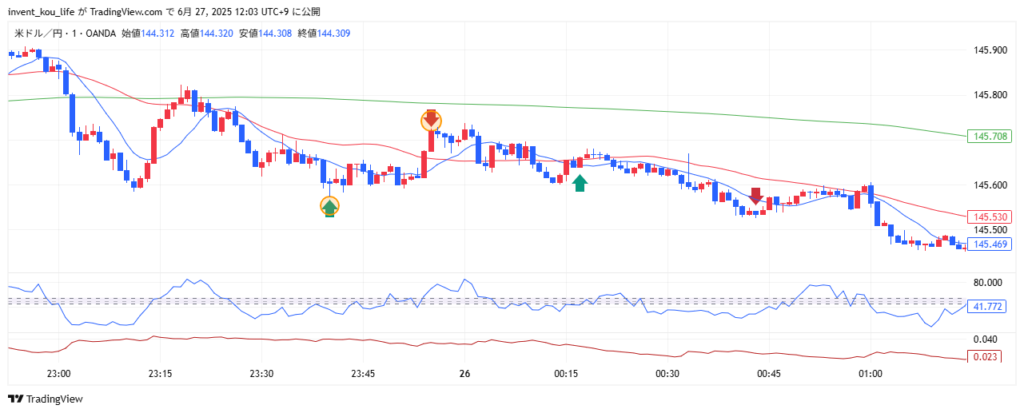Click the 安値 144.308 low value

(266, 33)
